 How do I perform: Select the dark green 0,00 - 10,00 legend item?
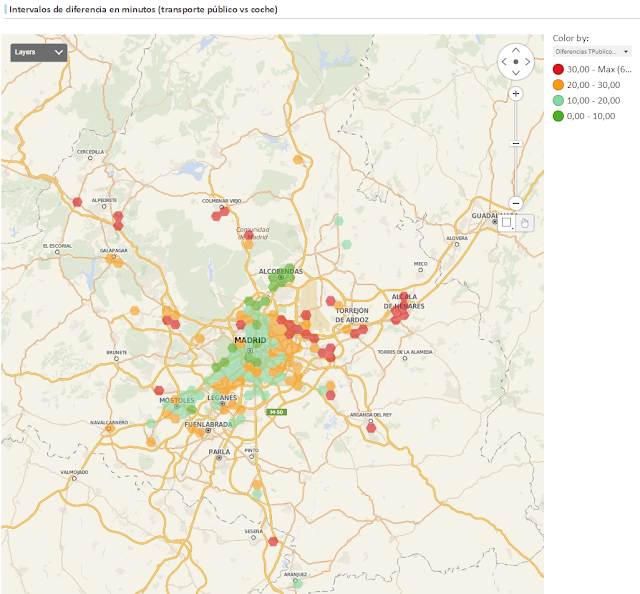pyautogui.click(x=590, y=117)
